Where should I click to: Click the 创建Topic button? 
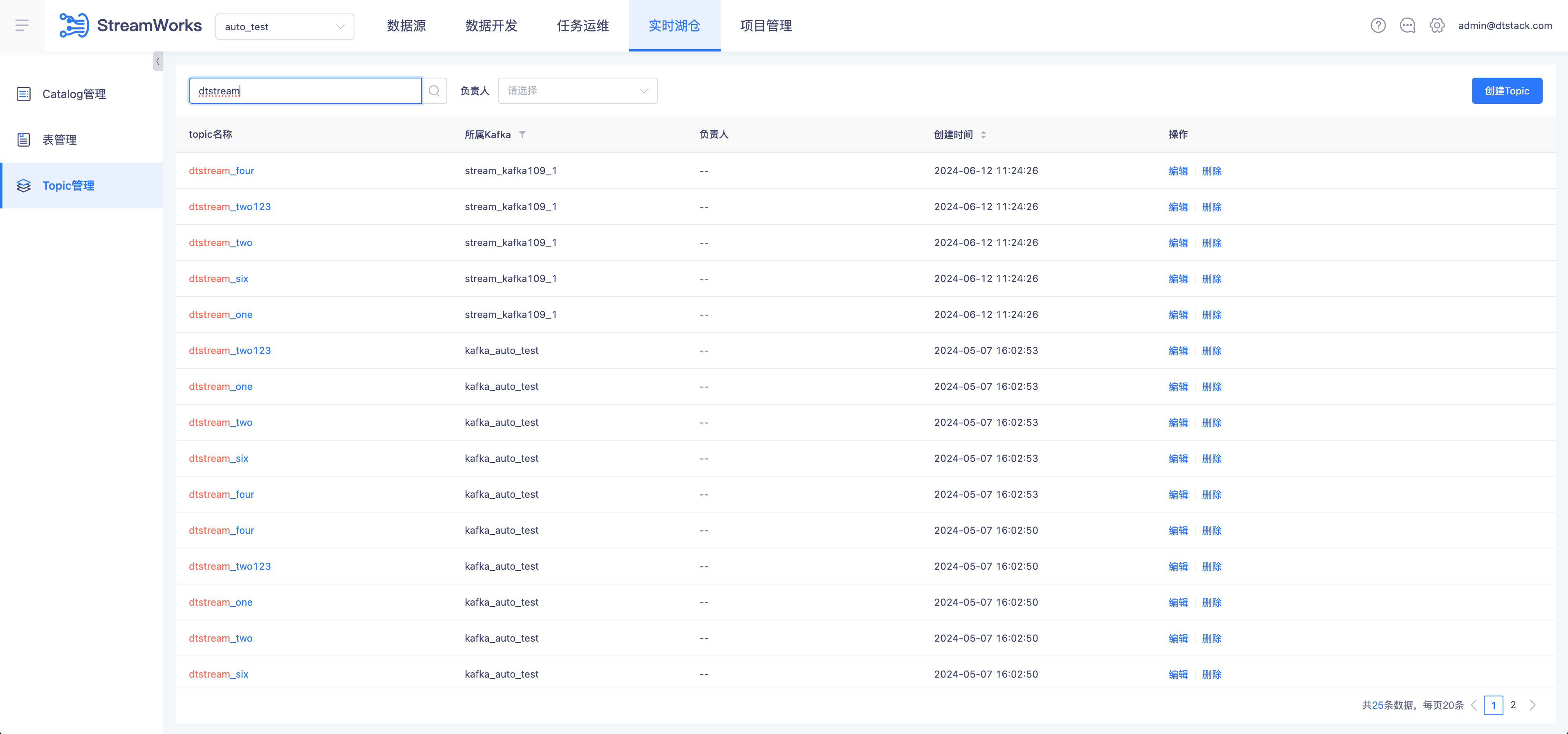click(1507, 91)
